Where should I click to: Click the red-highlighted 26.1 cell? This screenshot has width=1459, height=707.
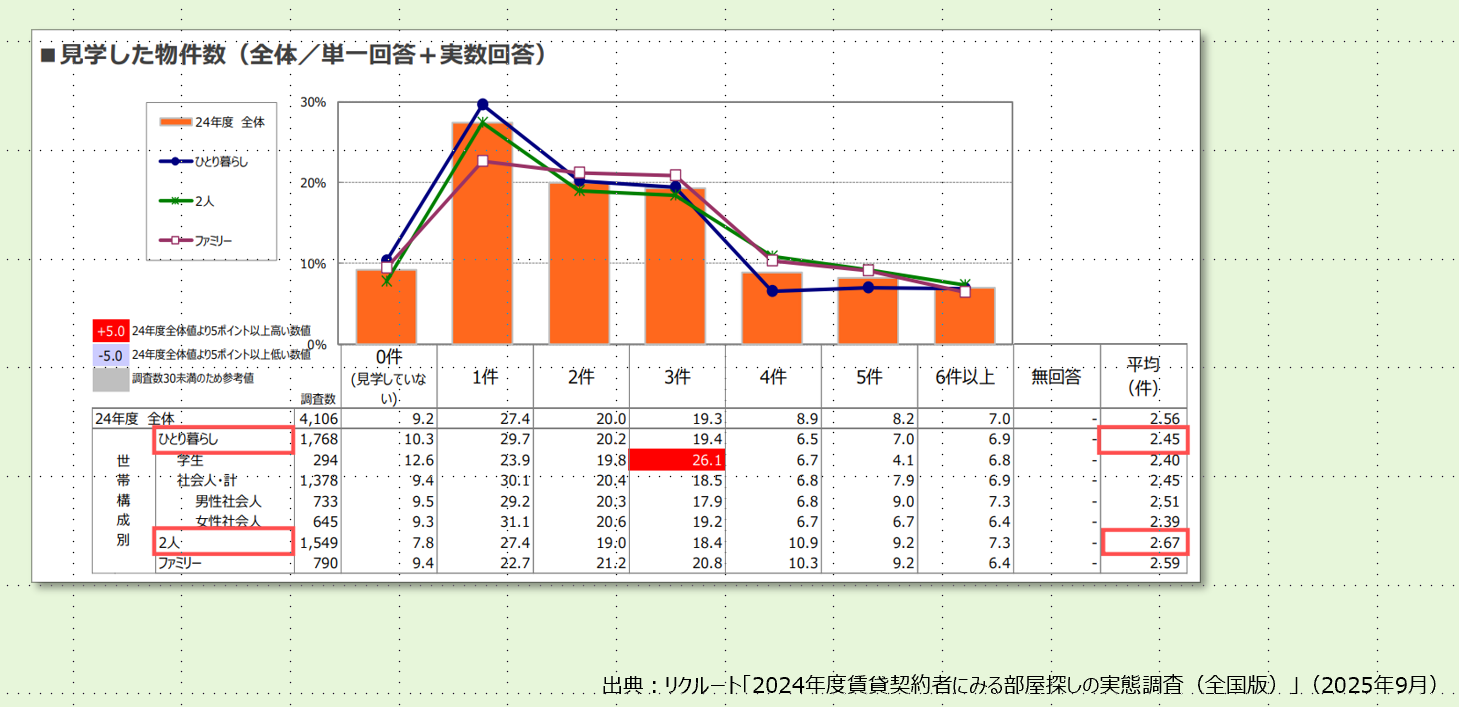677,460
